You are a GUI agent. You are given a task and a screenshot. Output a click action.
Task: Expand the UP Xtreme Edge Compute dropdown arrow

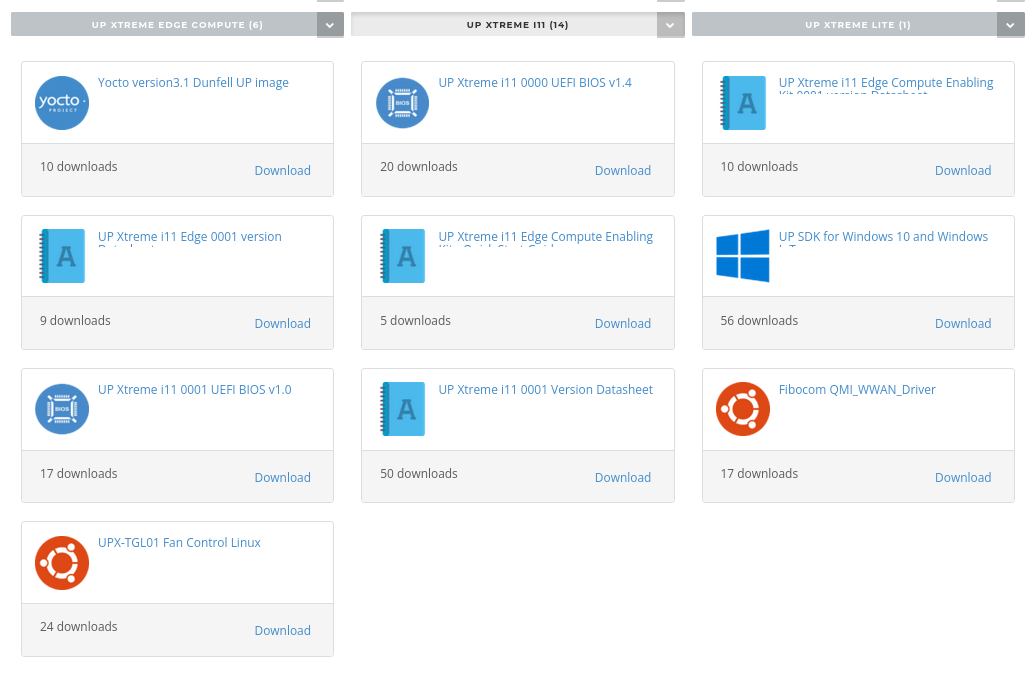coord(330,25)
